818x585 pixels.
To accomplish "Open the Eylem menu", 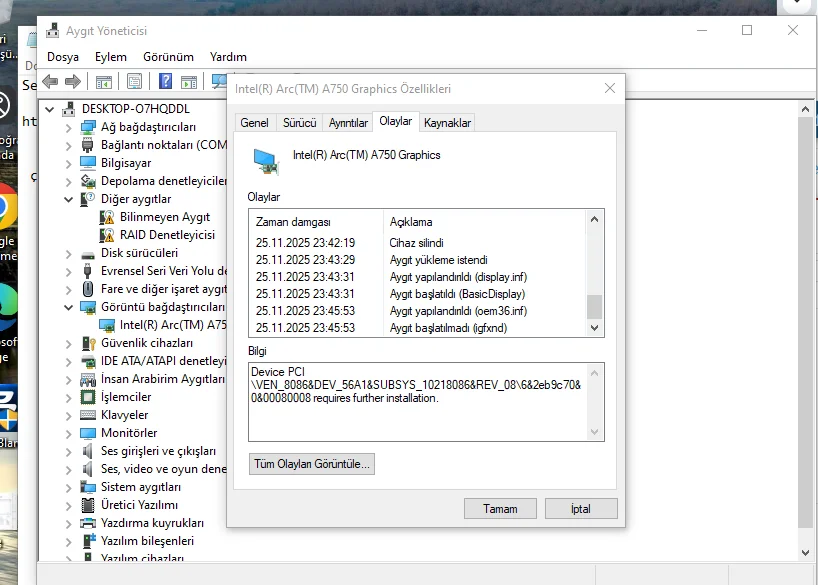I will click(x=111, y=57).
